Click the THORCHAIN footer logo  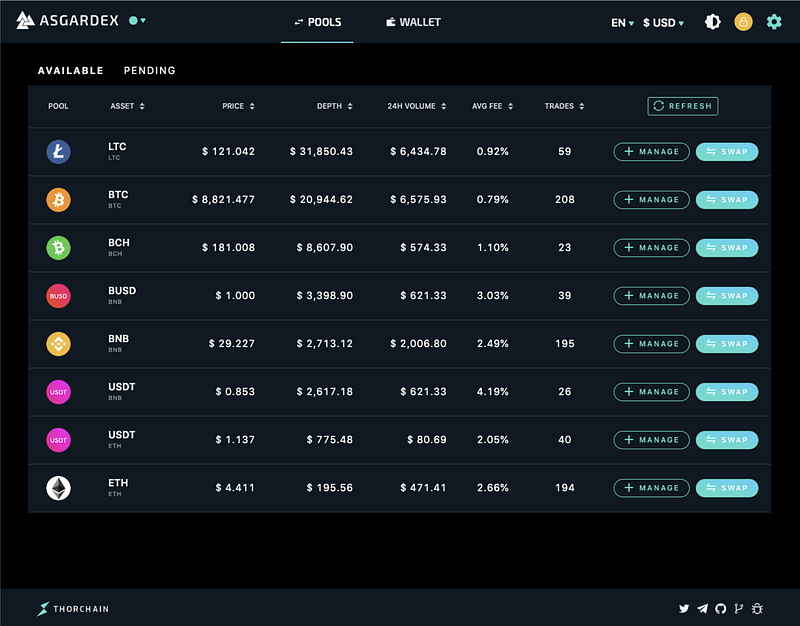pos(73,609)
